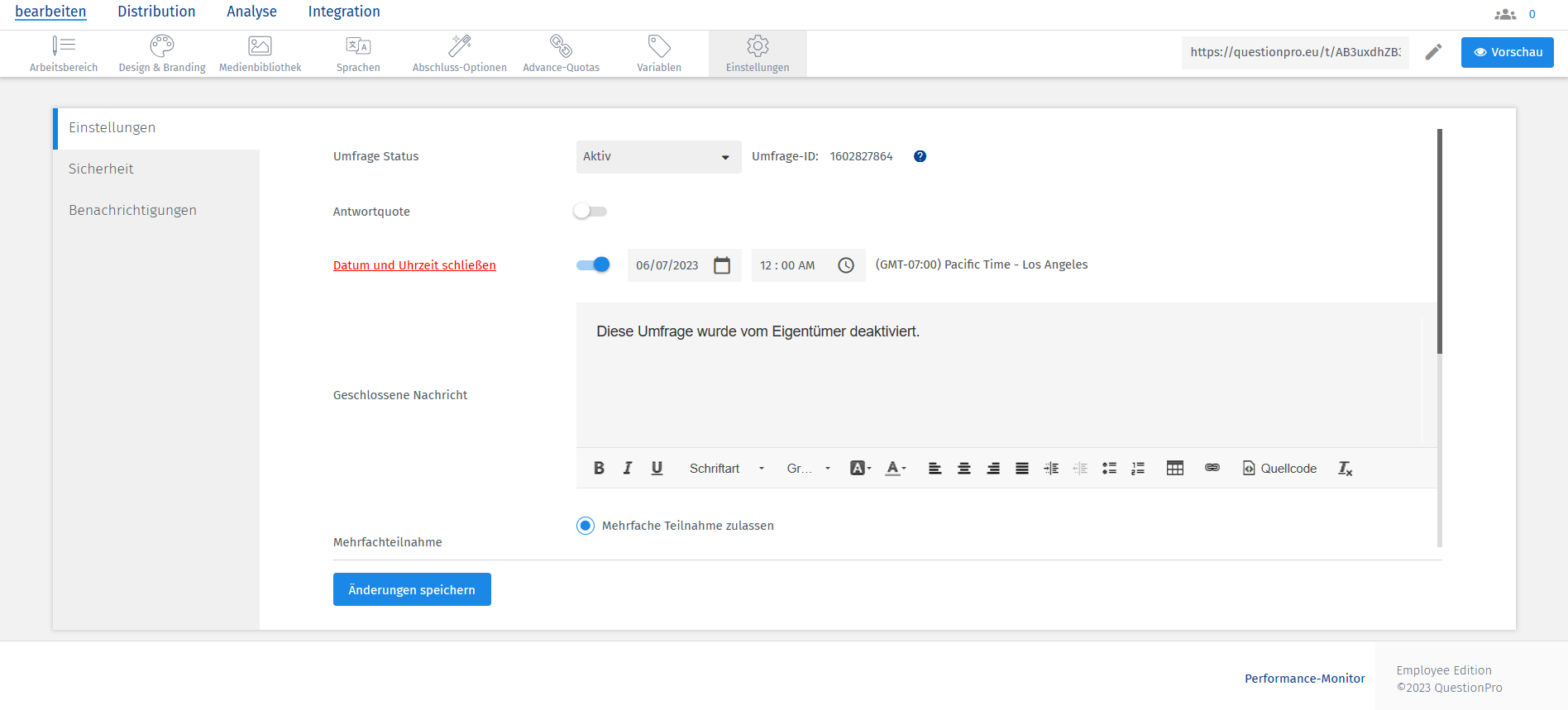Open the font size Gr... dropdown
This screenshot has width=1568, height=710.
point(808,468)
